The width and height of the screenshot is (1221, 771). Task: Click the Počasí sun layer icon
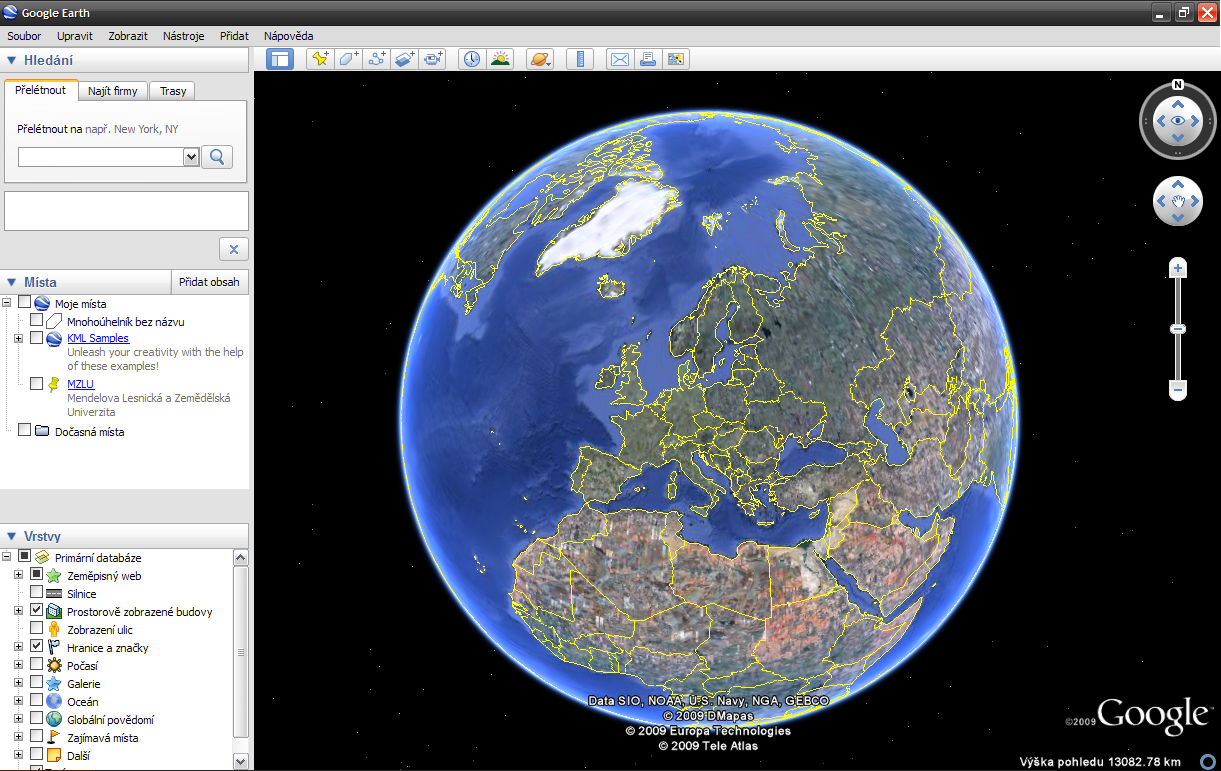point(54,666)
